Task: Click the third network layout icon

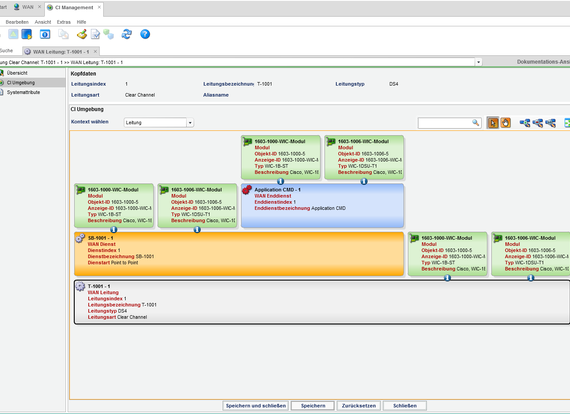Action: click(551, 123)
